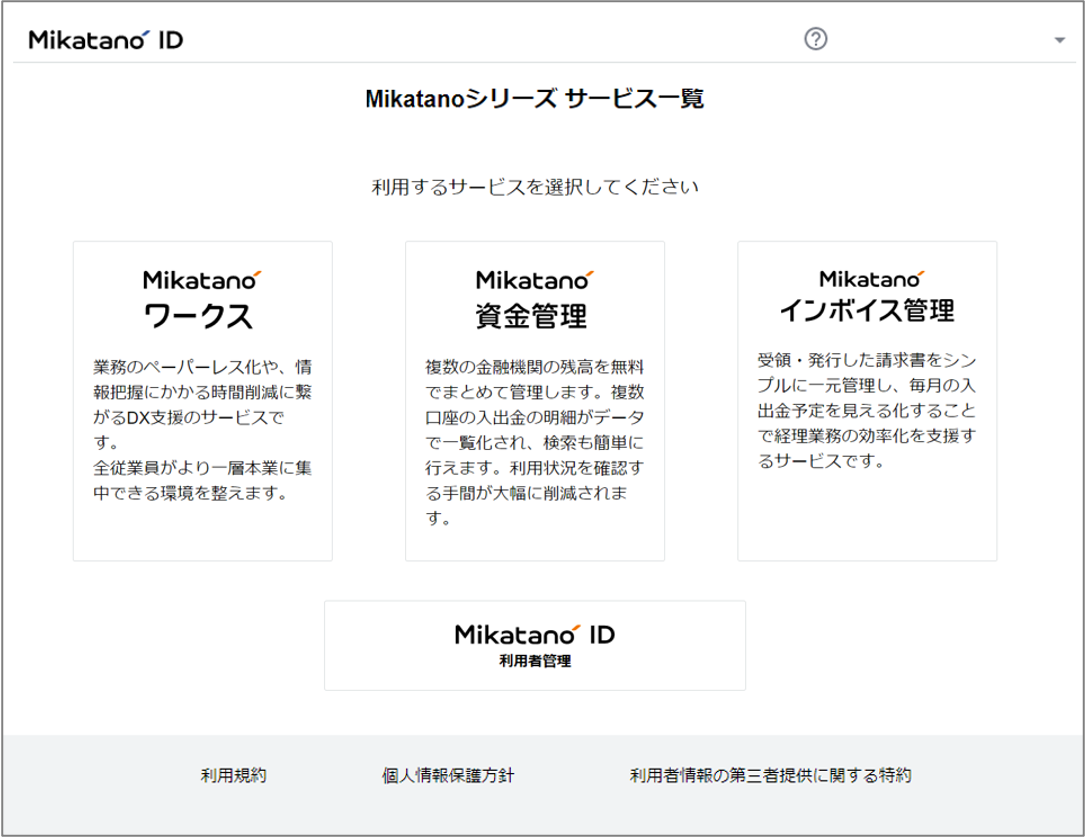Screen dimensions: 1086x838
Task: Open the help question mark icon
Action: coord(815,39)
